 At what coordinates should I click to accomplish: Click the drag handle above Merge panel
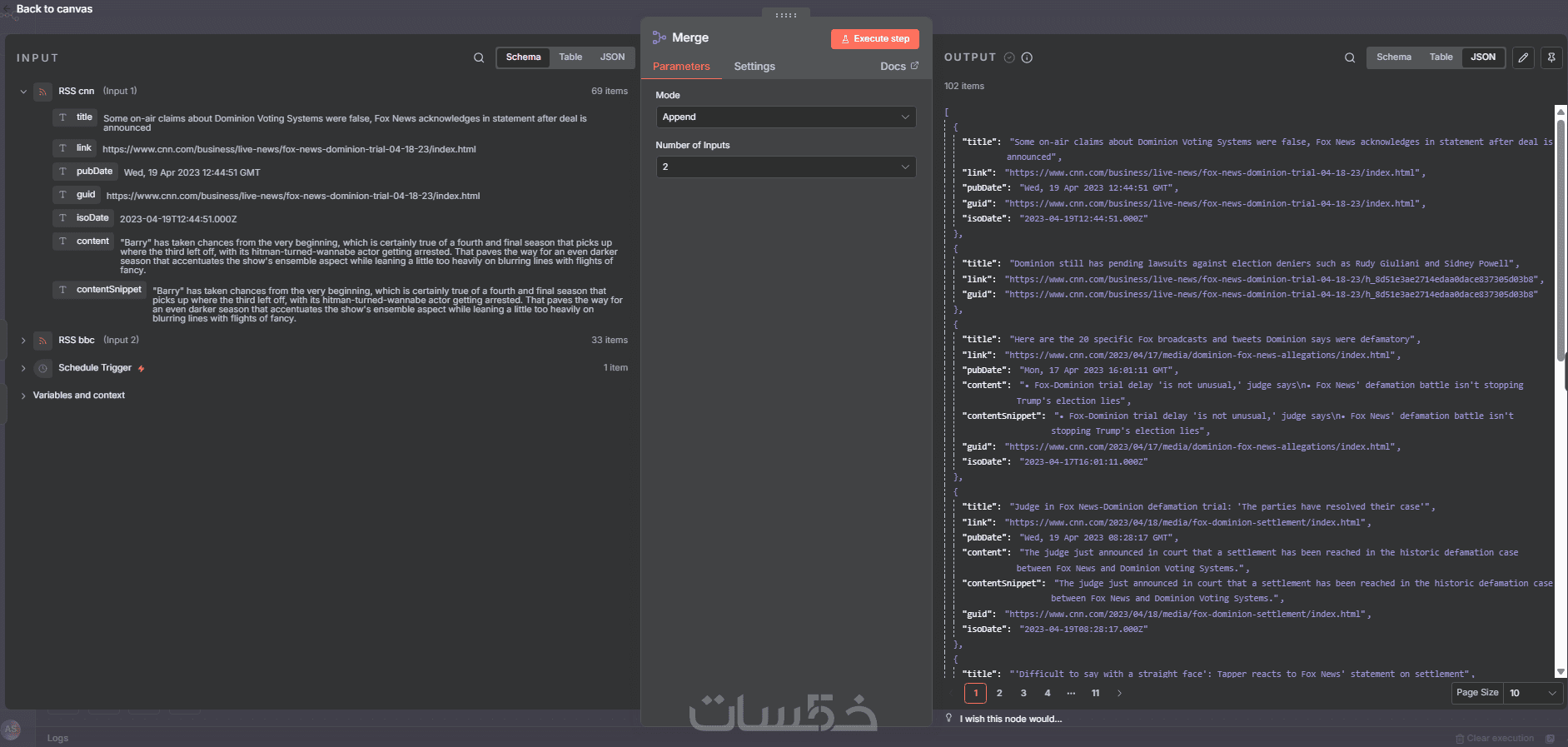tap(786, 15)
